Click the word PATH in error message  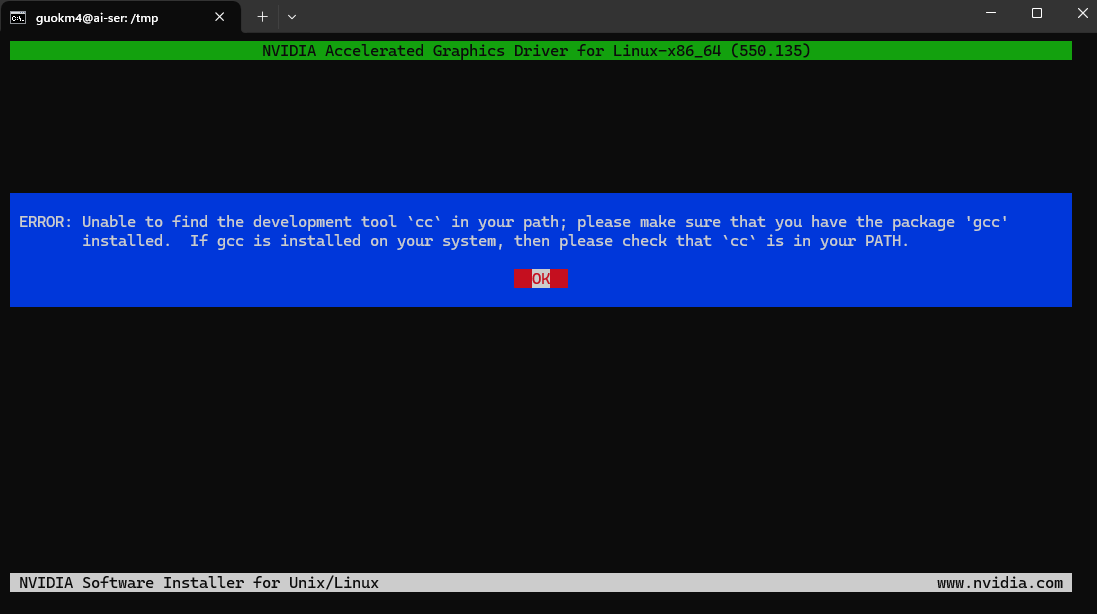click(x=883, y=242)
